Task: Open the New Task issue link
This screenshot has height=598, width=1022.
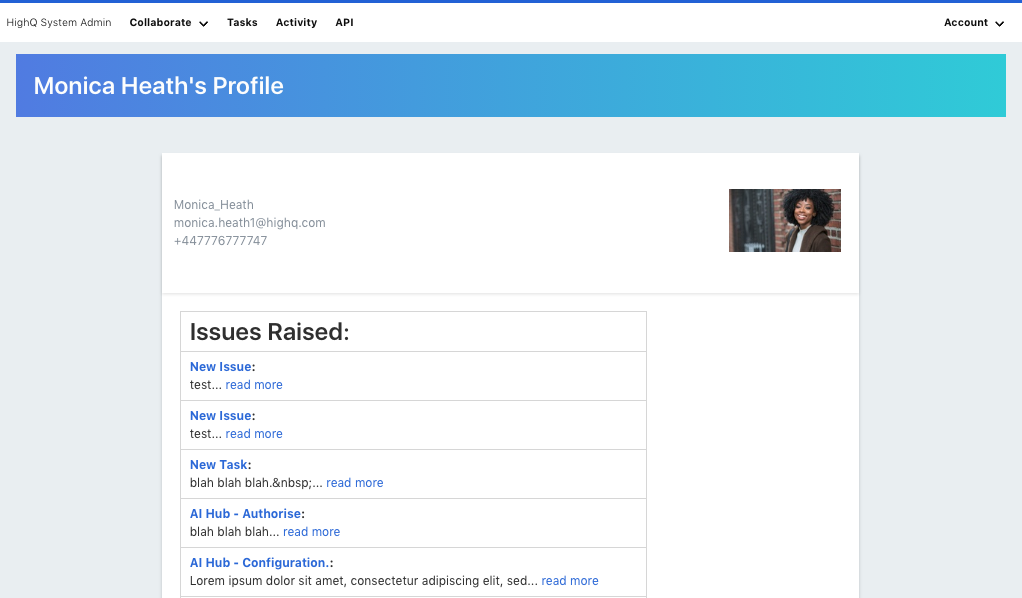Action: pos(217,465)
